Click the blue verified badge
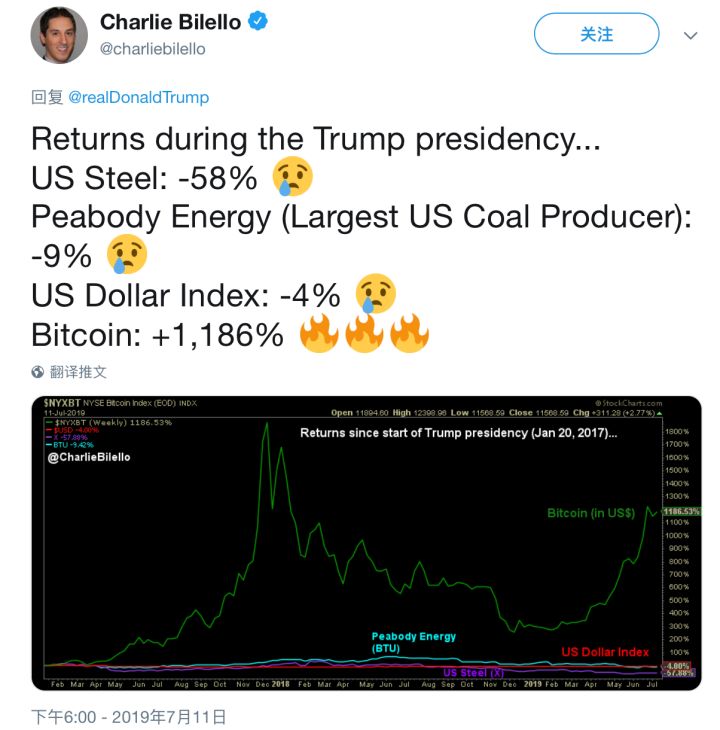This screenshot has height=730, width=720. pos(258,22)
